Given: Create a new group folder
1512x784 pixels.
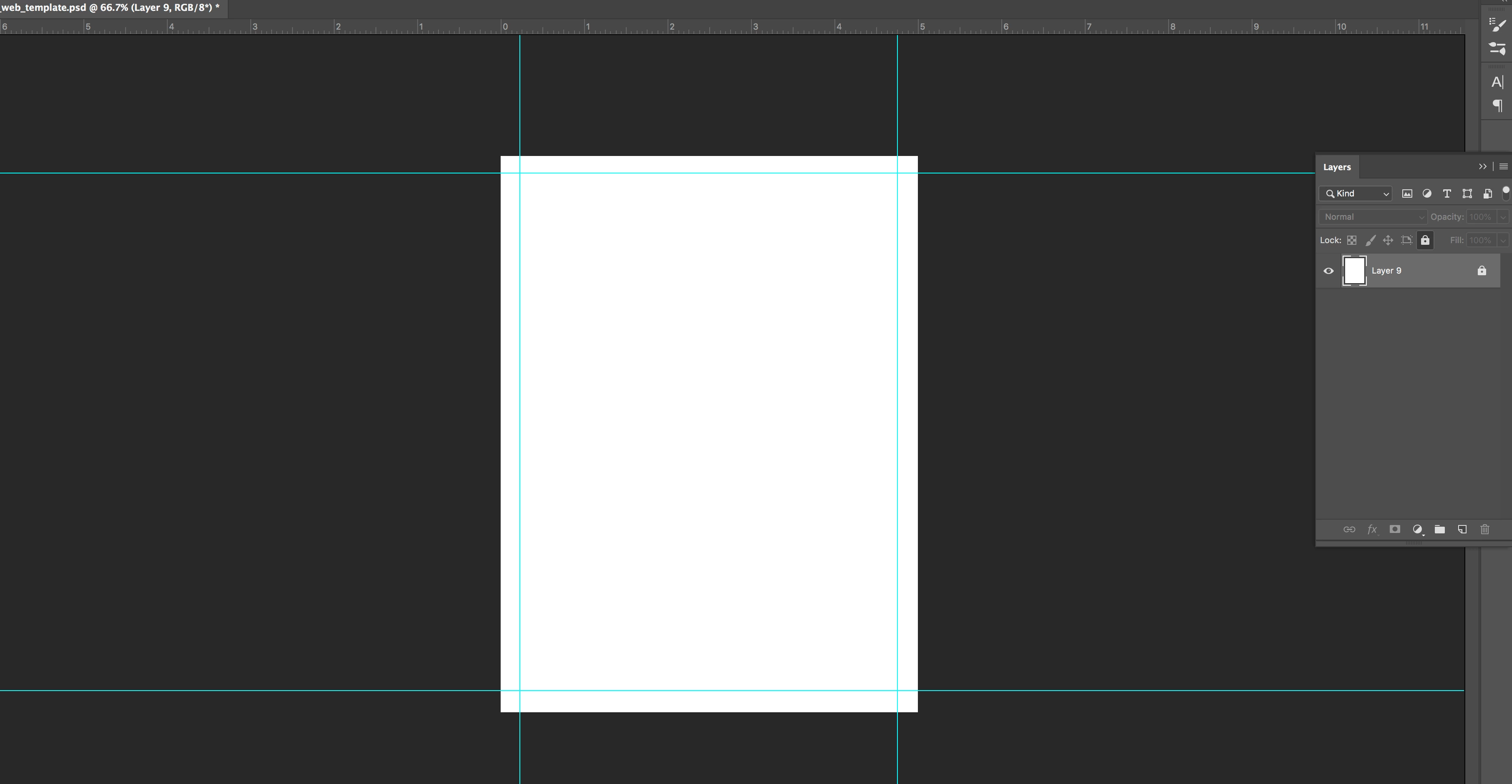Looking at the screenshot, I should pos(1440,529).
